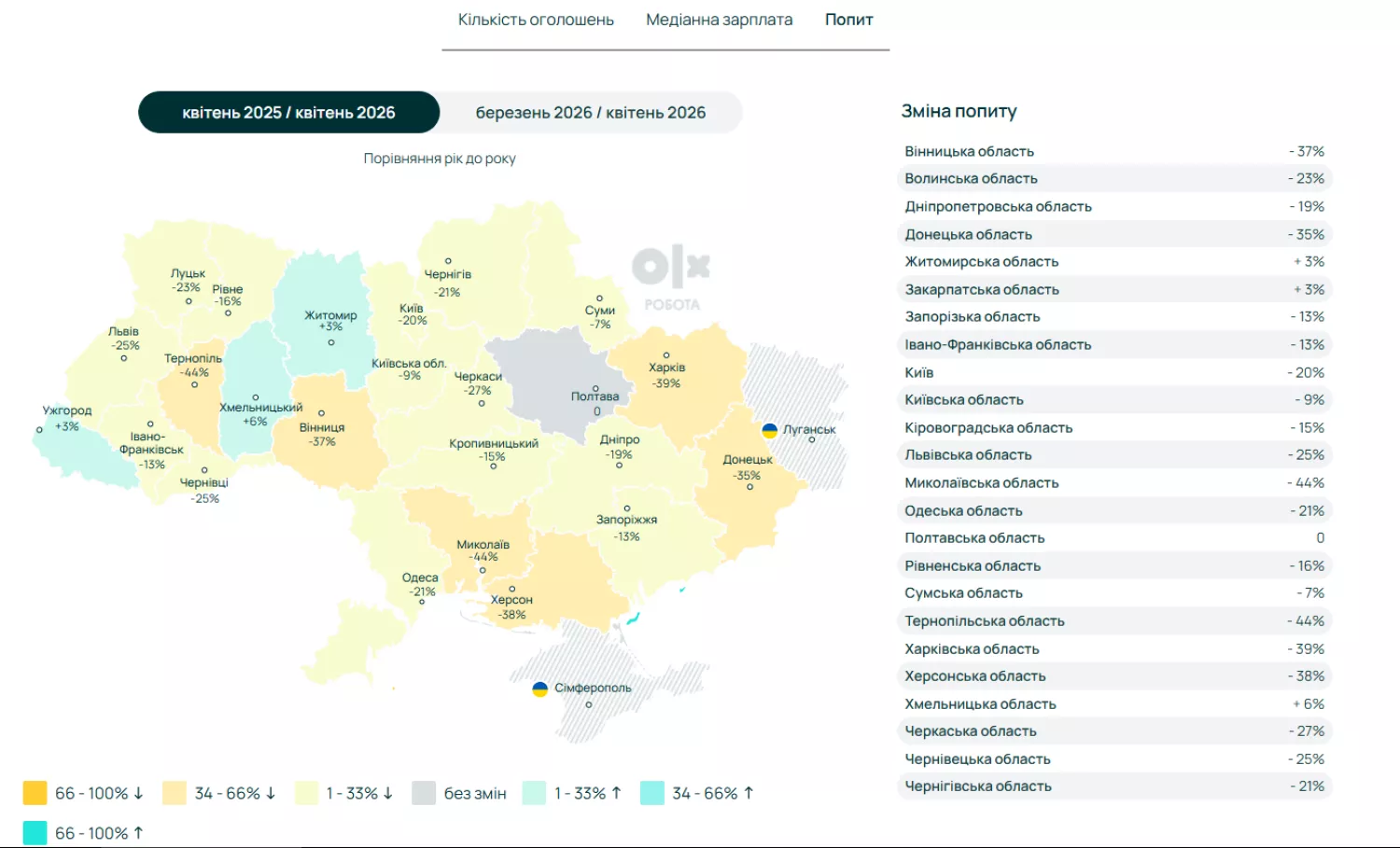Viewport: 1400px width, 848px height.
Task: Click the Дніпро -19% label on the map
Action: (x=620, y=447)
